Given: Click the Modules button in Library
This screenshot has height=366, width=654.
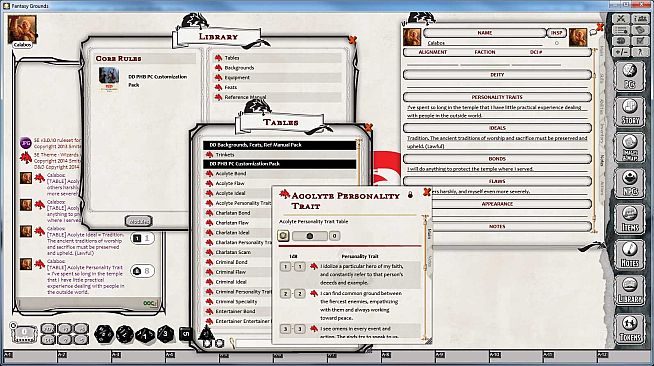Looking at the screenshot, I should (x=138, y=222).
